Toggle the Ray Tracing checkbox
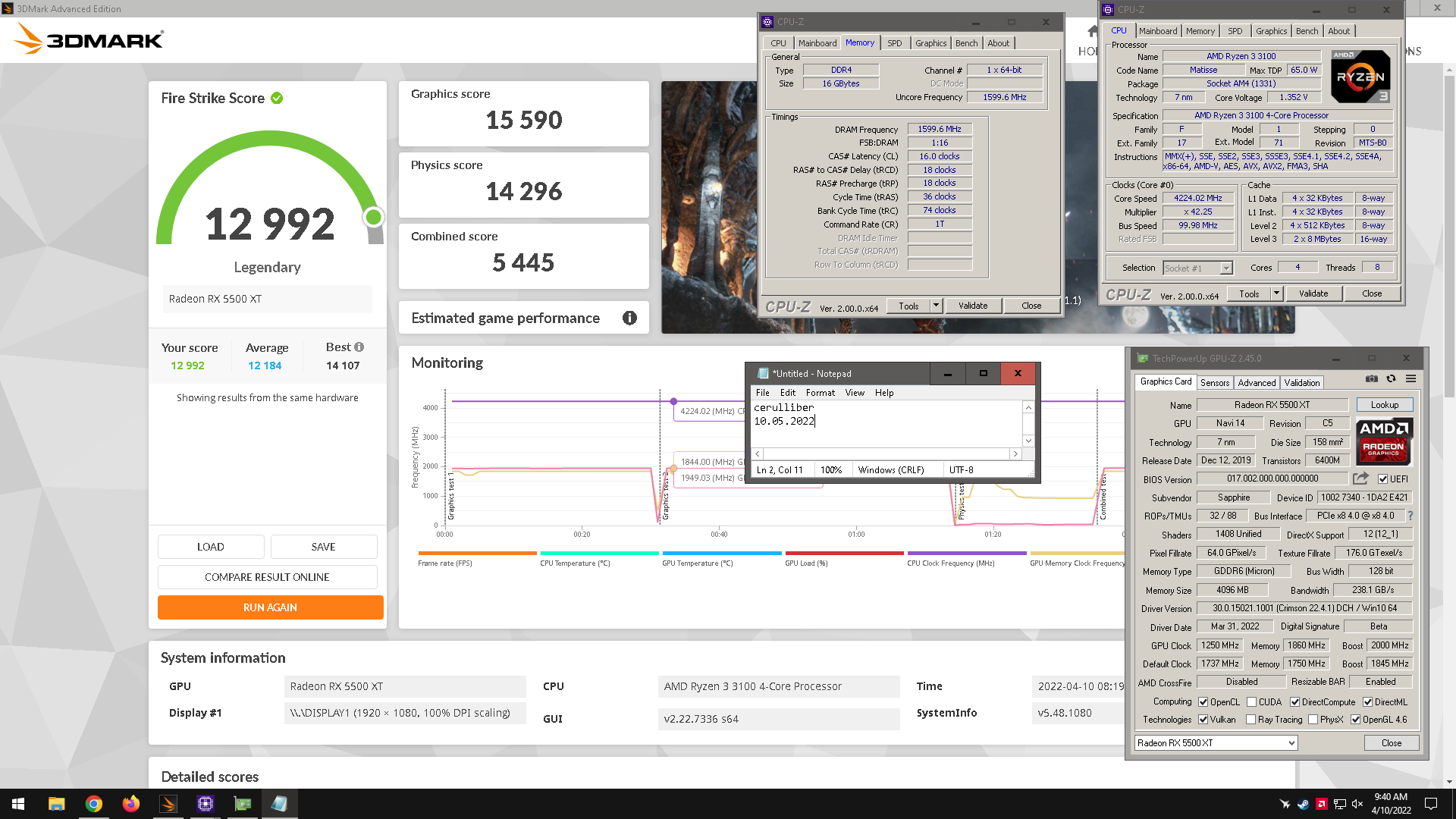Viewport: 1456px width, 819px height. 1251,720
